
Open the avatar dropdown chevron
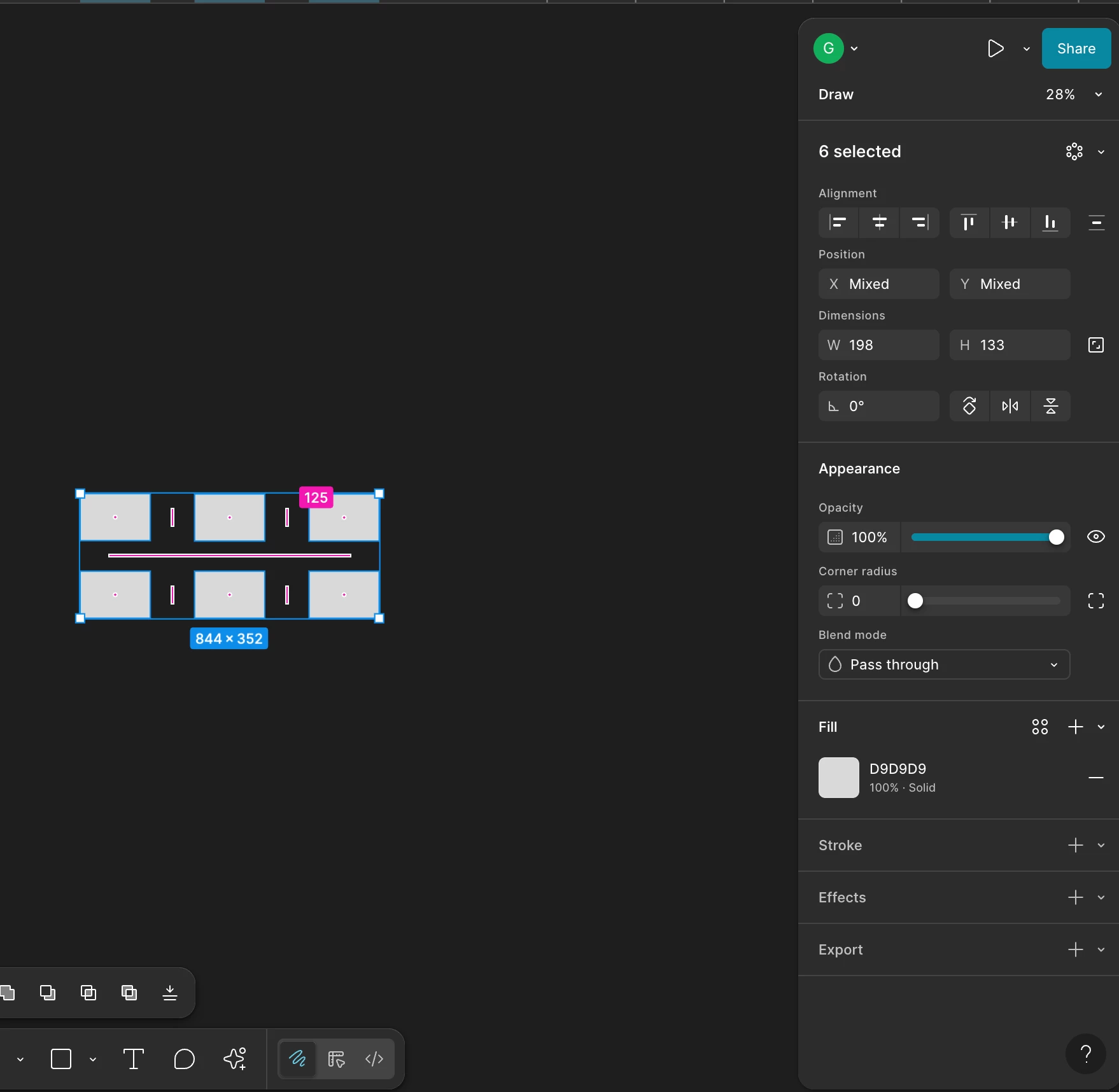(x=854, y=48)
